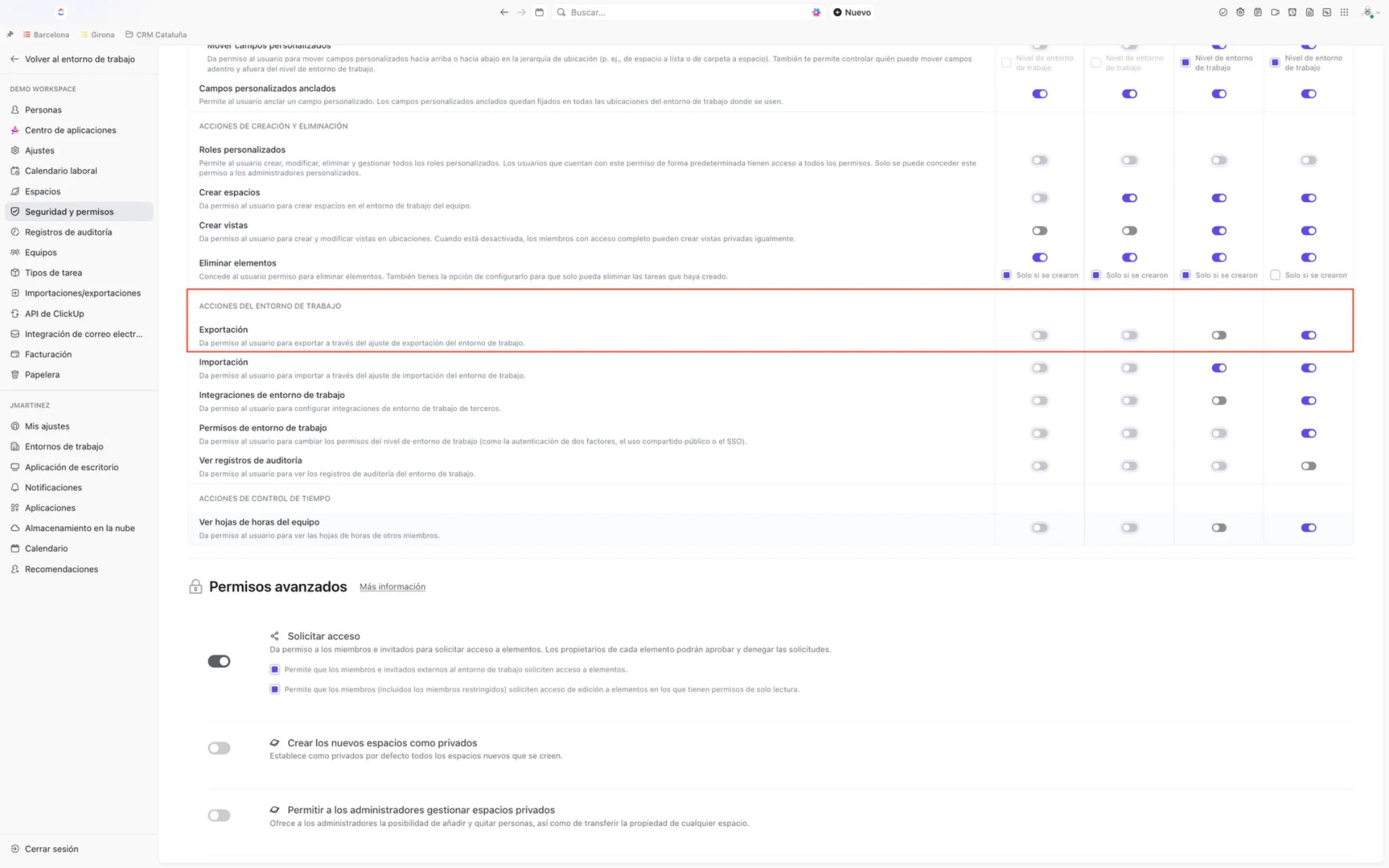Go back with the left arrow icon
This screenshot has height=868, width=1389.
pos(504,12)
